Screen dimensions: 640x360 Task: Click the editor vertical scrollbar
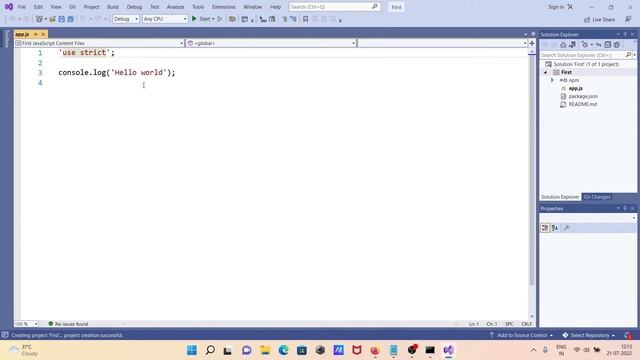coord(532,171)
